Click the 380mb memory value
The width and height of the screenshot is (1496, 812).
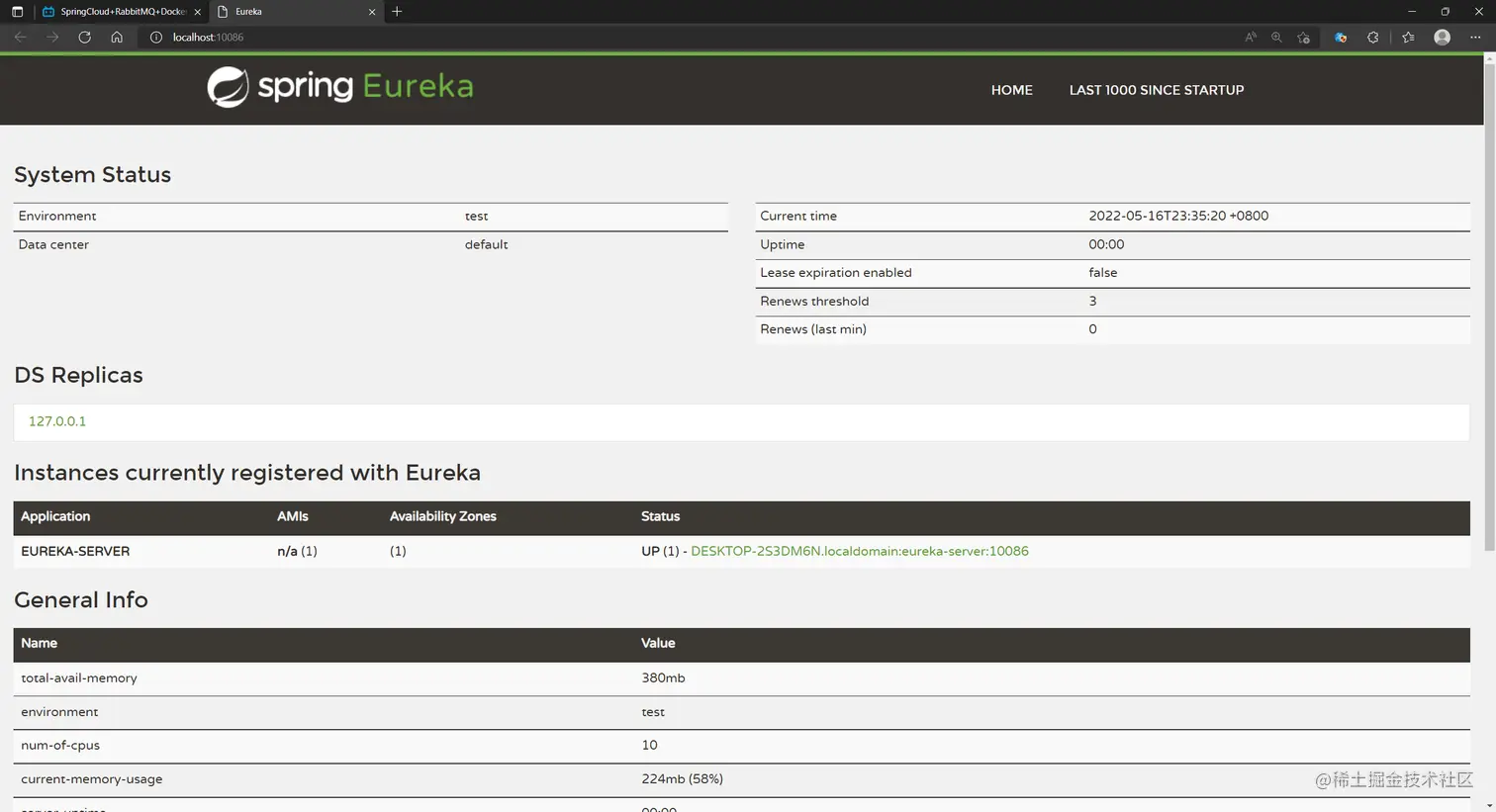tap(663, 678)
